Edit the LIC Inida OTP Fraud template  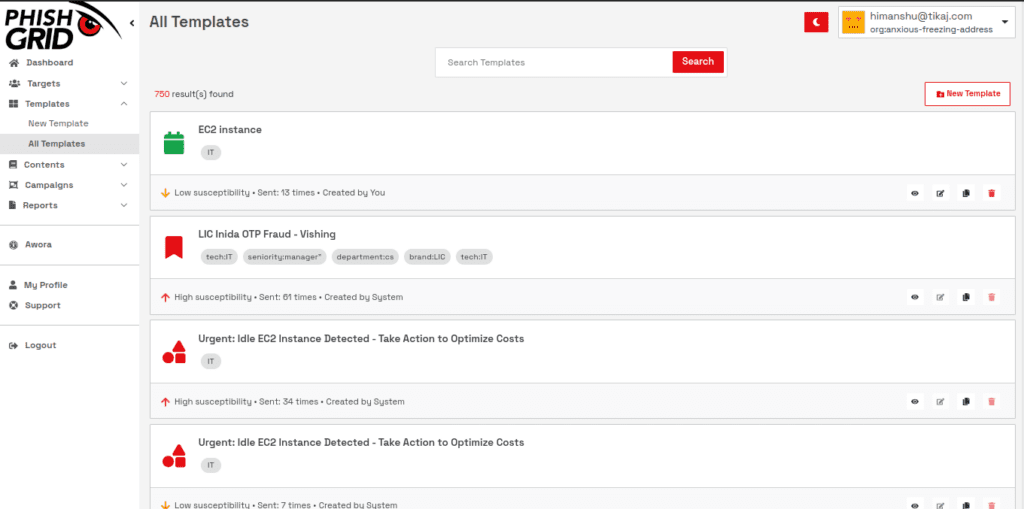[940, 297]
